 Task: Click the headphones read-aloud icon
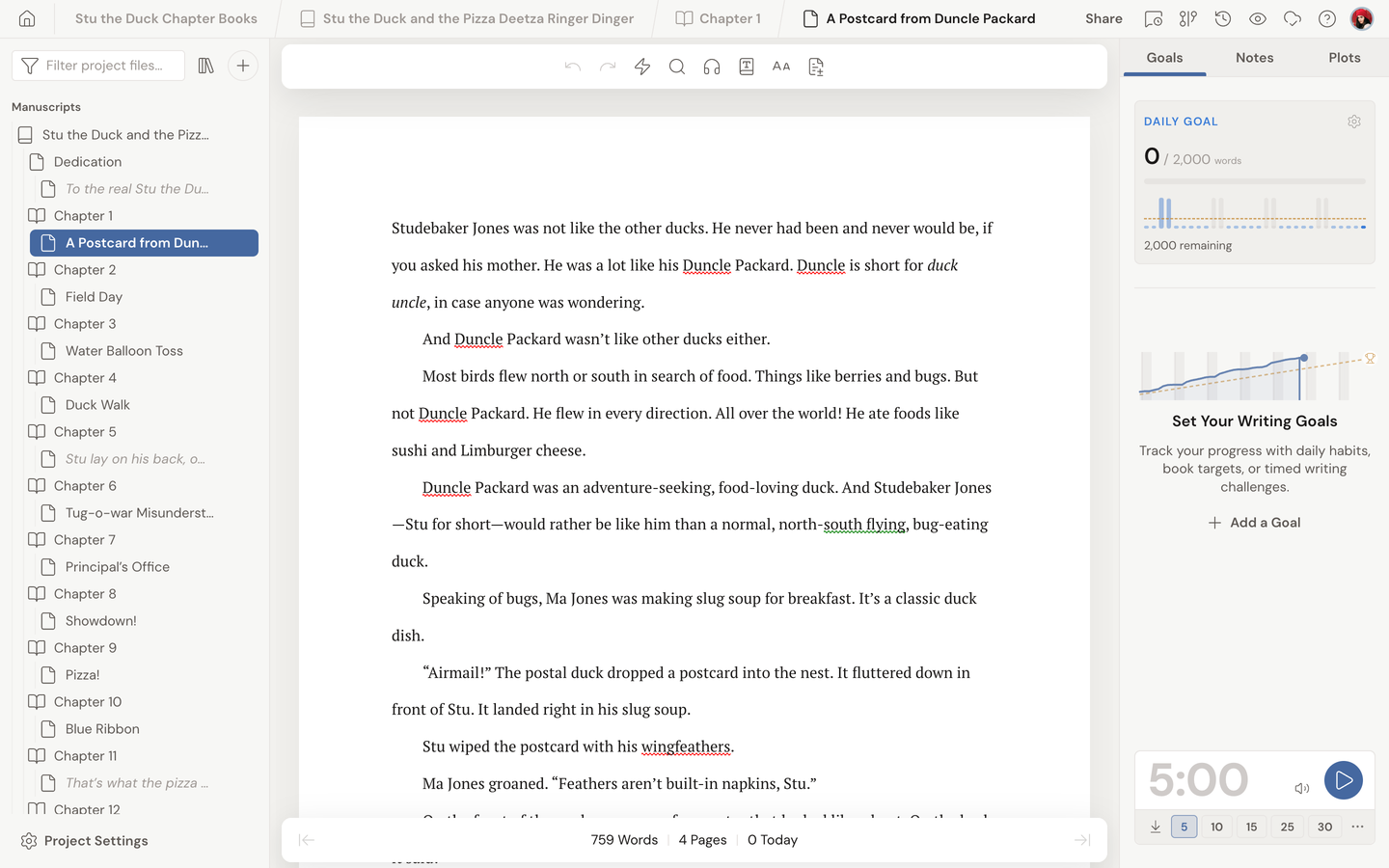click(x=712, y=67)
